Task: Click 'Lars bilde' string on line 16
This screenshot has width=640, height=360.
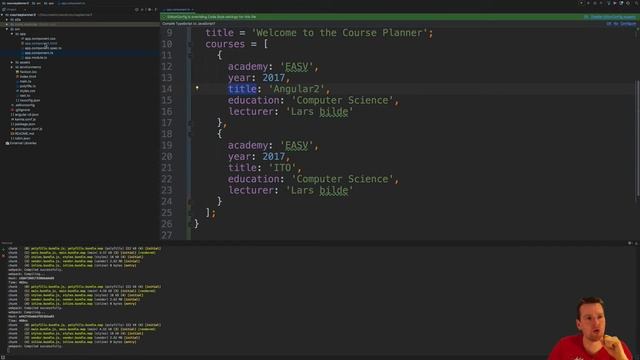Action: pos(320,111)
